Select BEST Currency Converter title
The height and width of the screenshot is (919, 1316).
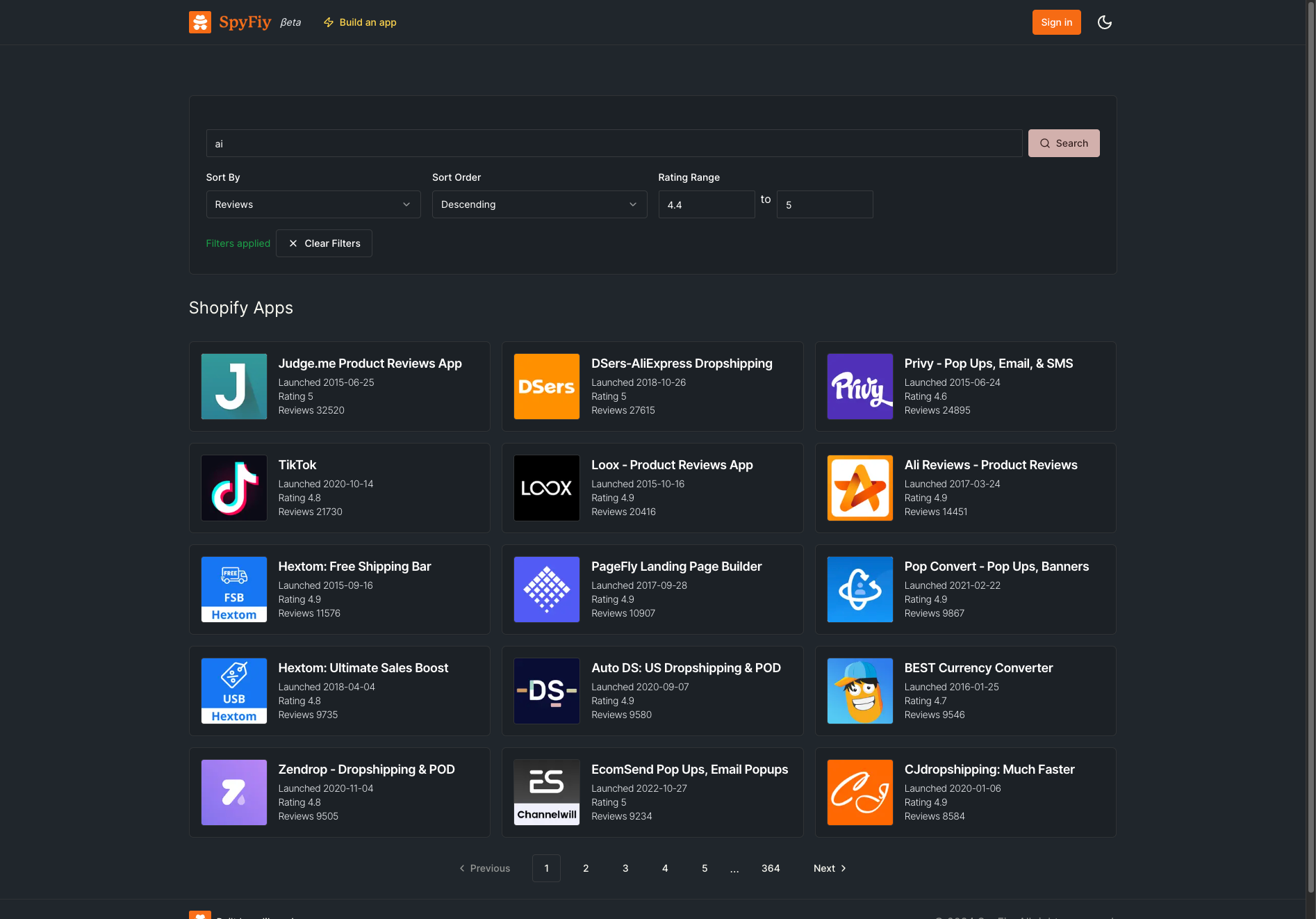[978, 668]
